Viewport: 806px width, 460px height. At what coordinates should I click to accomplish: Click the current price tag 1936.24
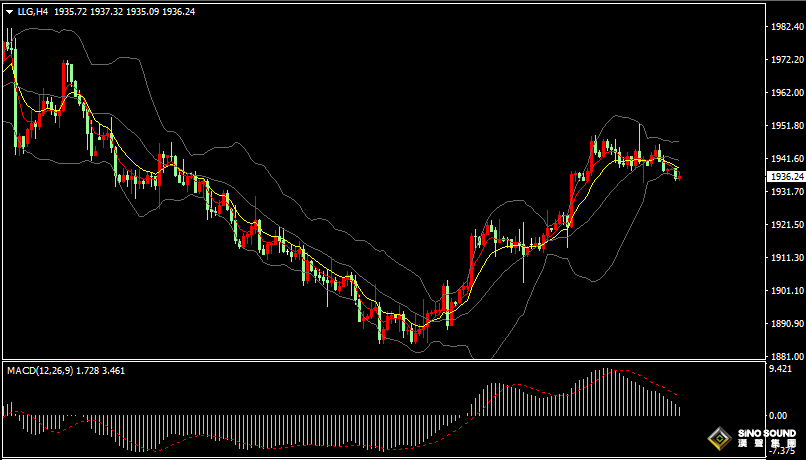784,176
